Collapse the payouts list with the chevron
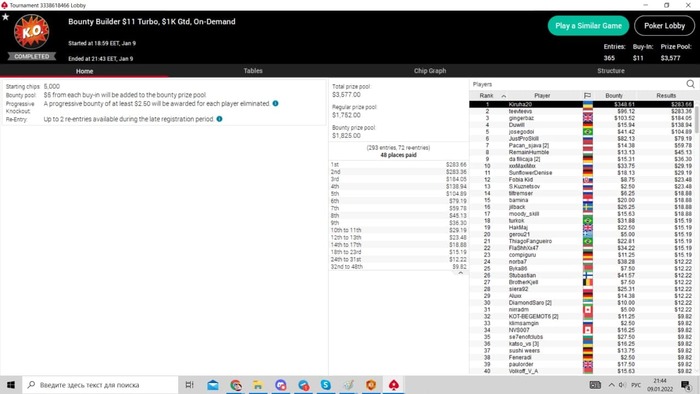The height and width of the screenshot is (394, 700). (461, 273)
